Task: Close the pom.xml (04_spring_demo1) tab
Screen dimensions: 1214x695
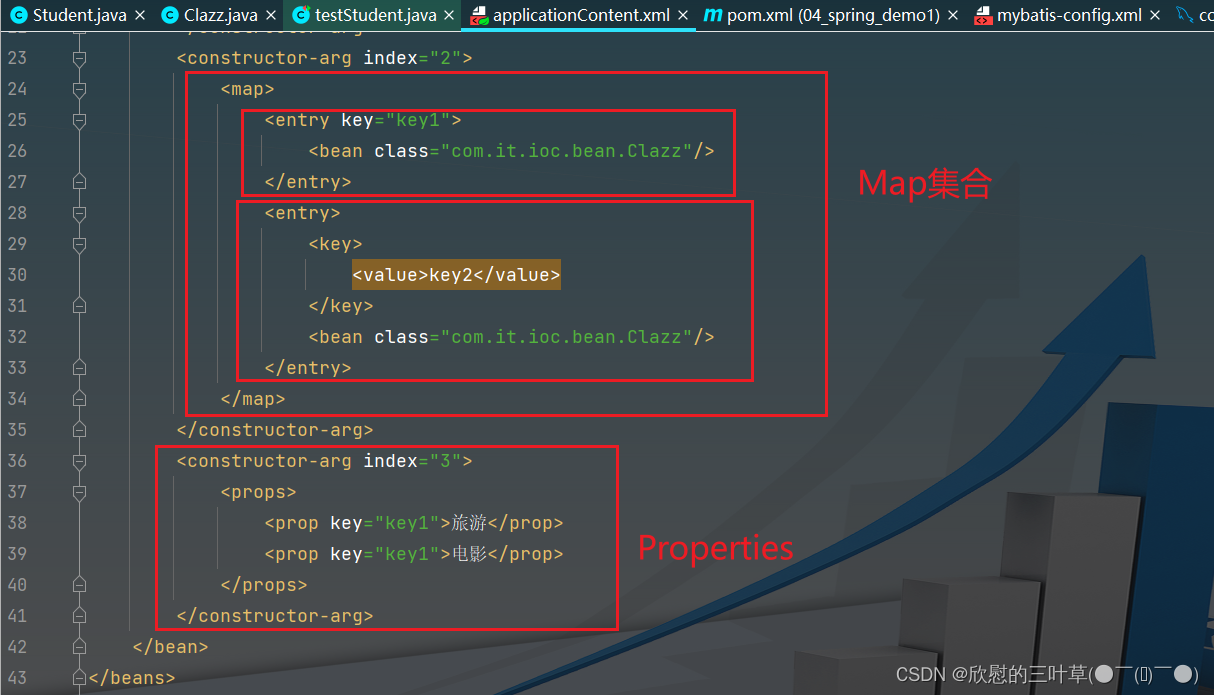Action: point(952,16)
